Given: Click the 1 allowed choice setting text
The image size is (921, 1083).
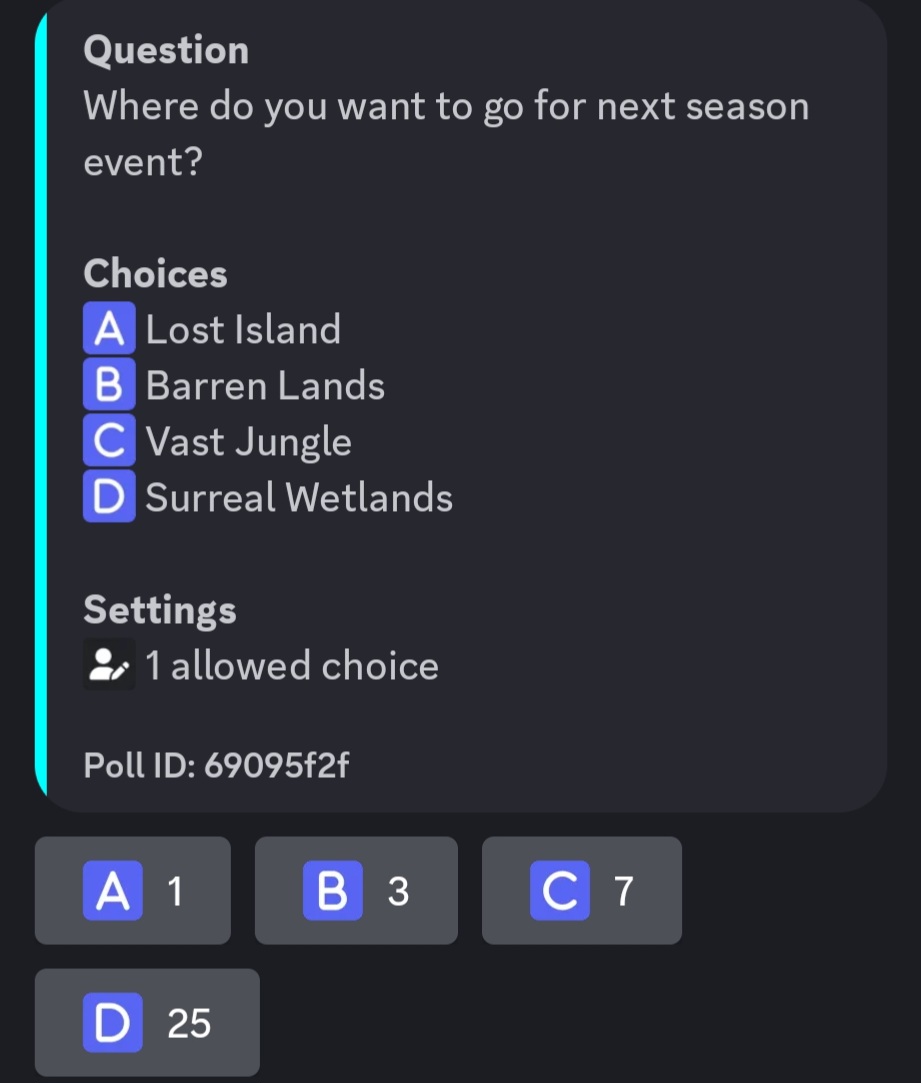Looking at the screenshot, I should [x=292, y=666].
